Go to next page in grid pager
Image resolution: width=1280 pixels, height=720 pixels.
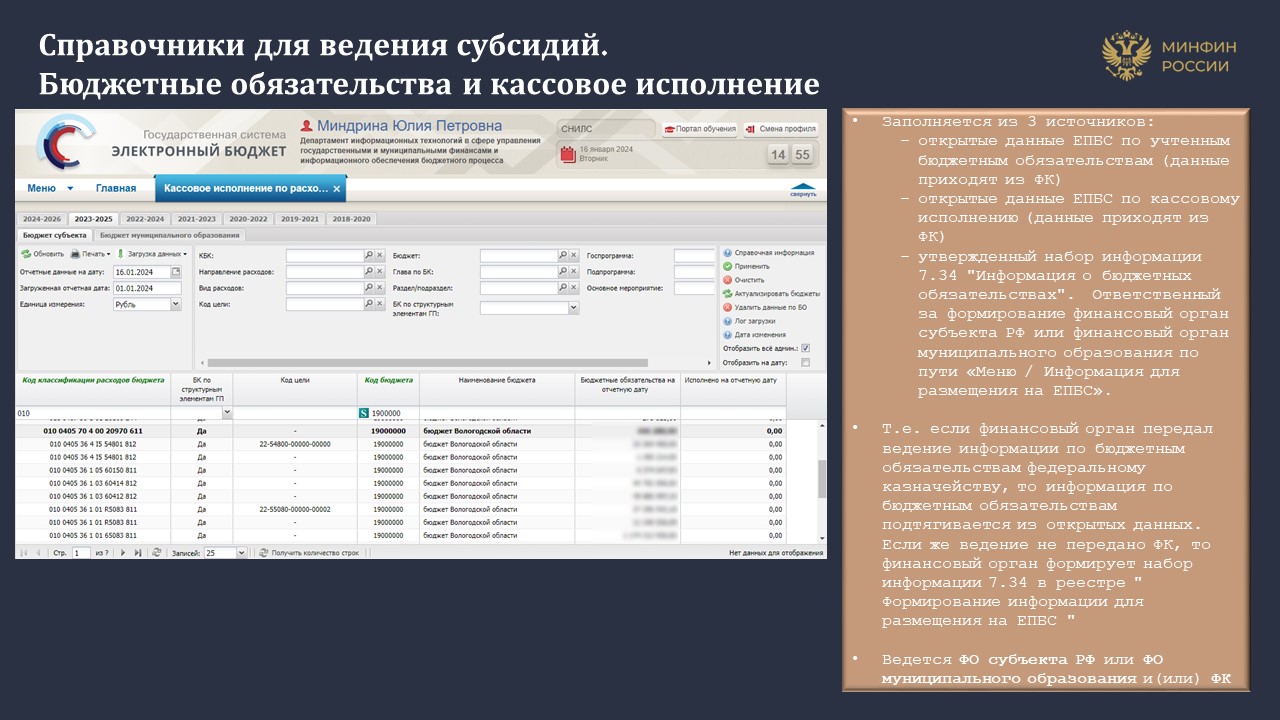pos(124,552)
